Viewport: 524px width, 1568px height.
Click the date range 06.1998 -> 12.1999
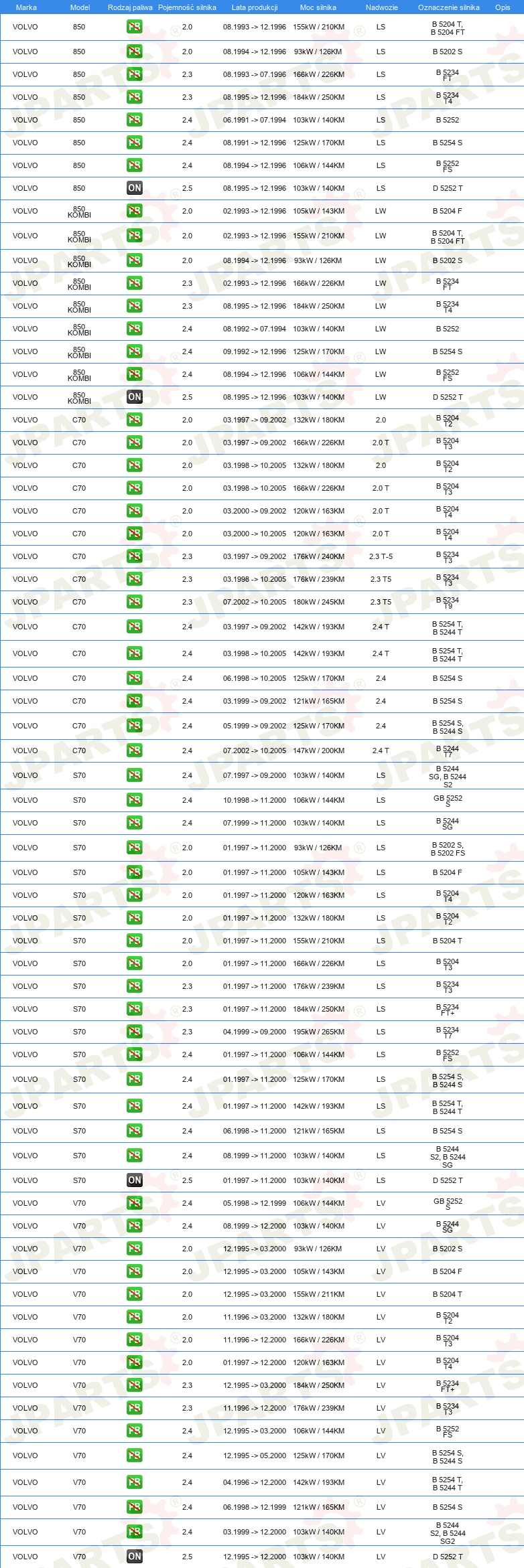255,1507
